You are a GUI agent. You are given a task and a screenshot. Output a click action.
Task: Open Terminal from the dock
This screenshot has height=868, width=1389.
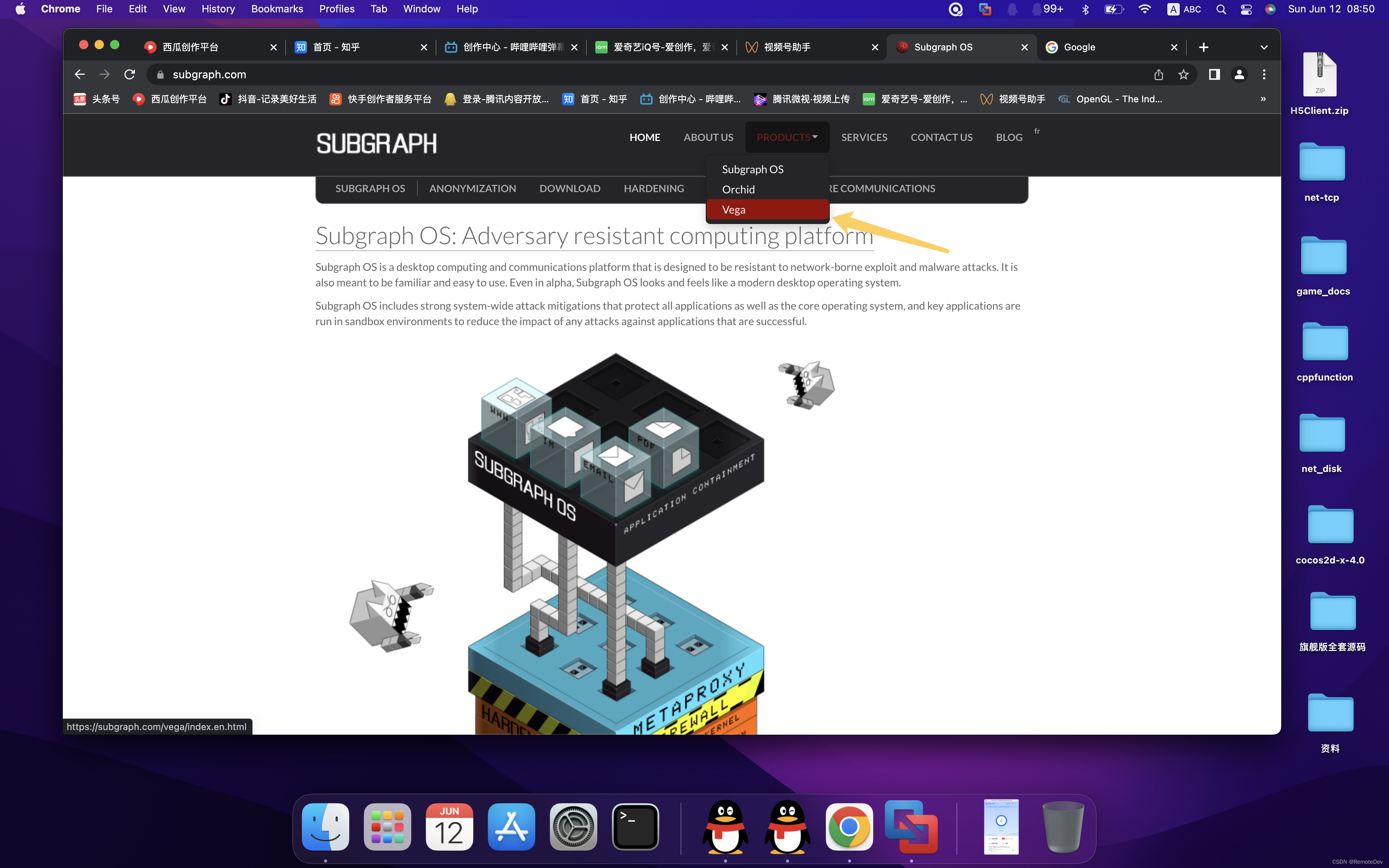tap(635, 827)
